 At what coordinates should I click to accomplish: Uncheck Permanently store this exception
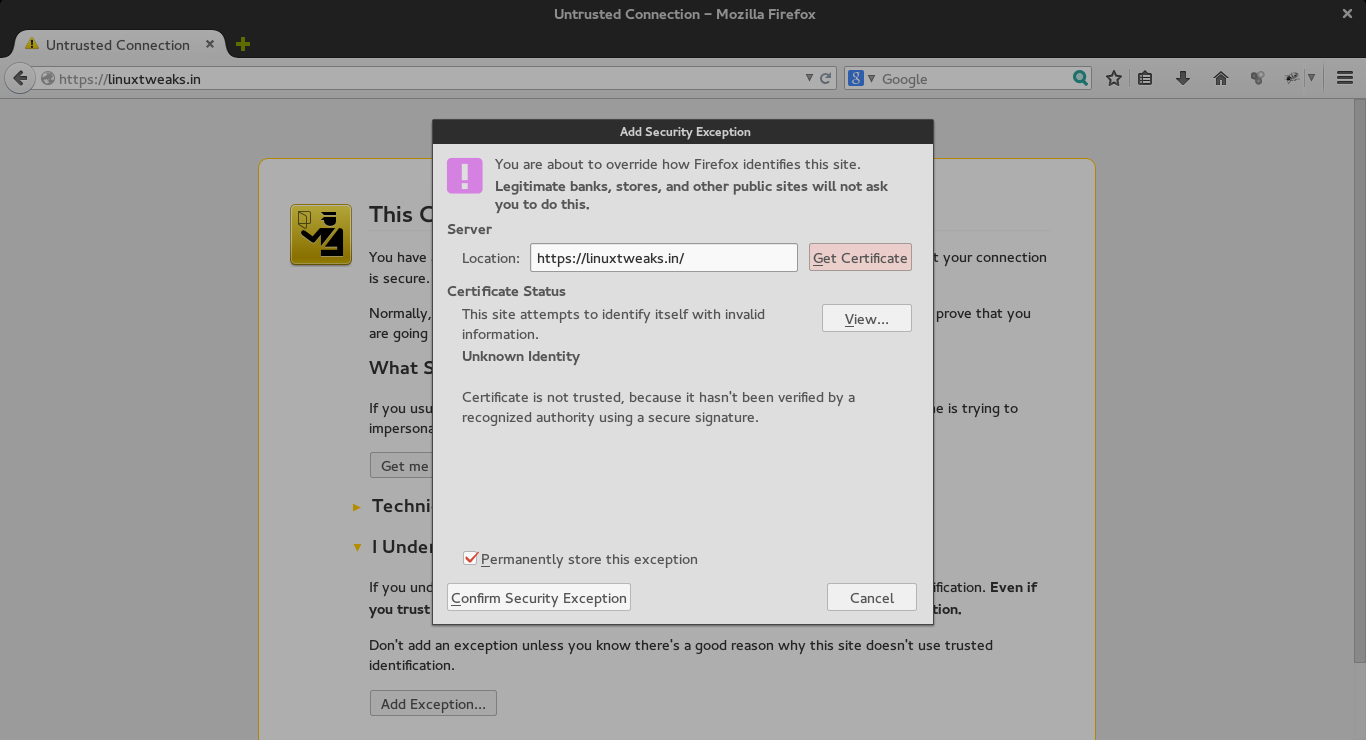[471, 558]
